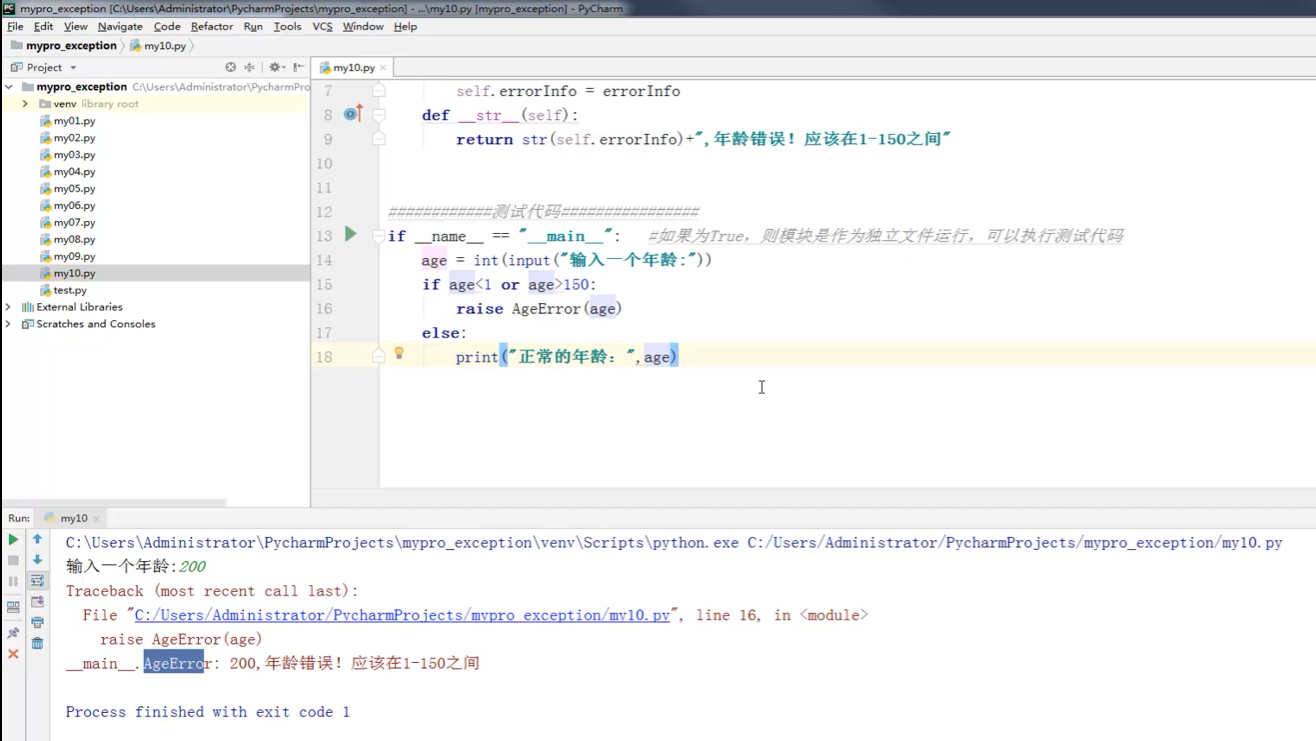Open the View menu
The width and height of the screenshot is (1316, 741).
[x=75, y=26]
